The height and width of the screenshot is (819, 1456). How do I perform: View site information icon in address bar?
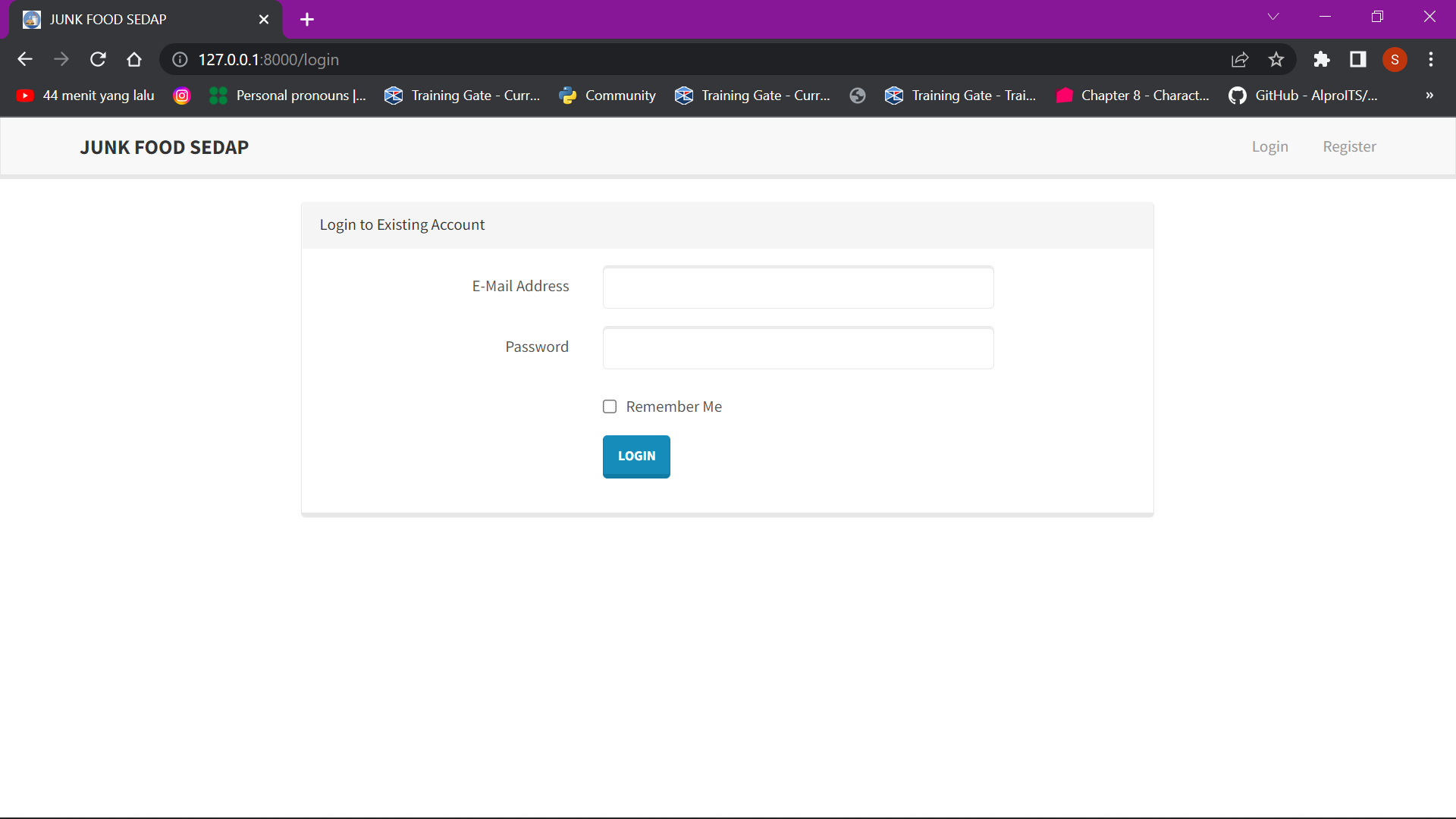point(180,59)
